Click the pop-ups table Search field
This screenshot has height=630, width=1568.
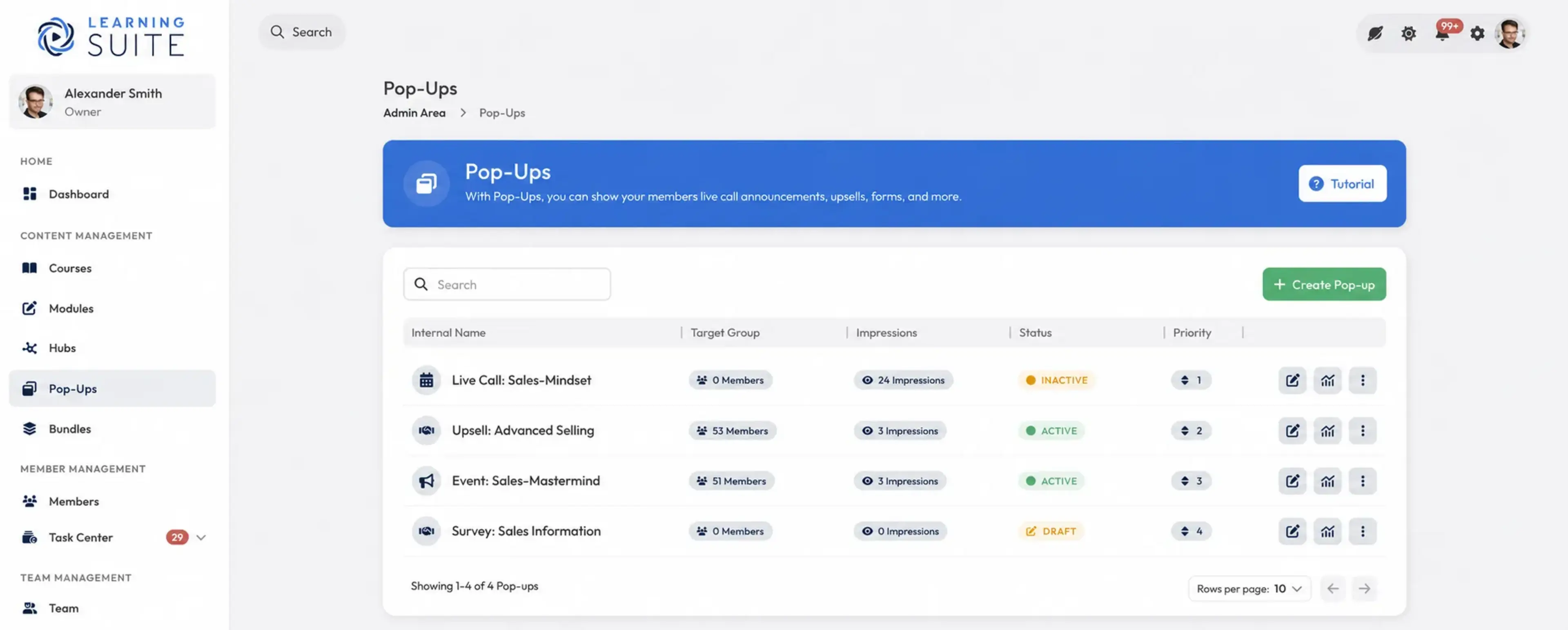(x=506, y=284)
